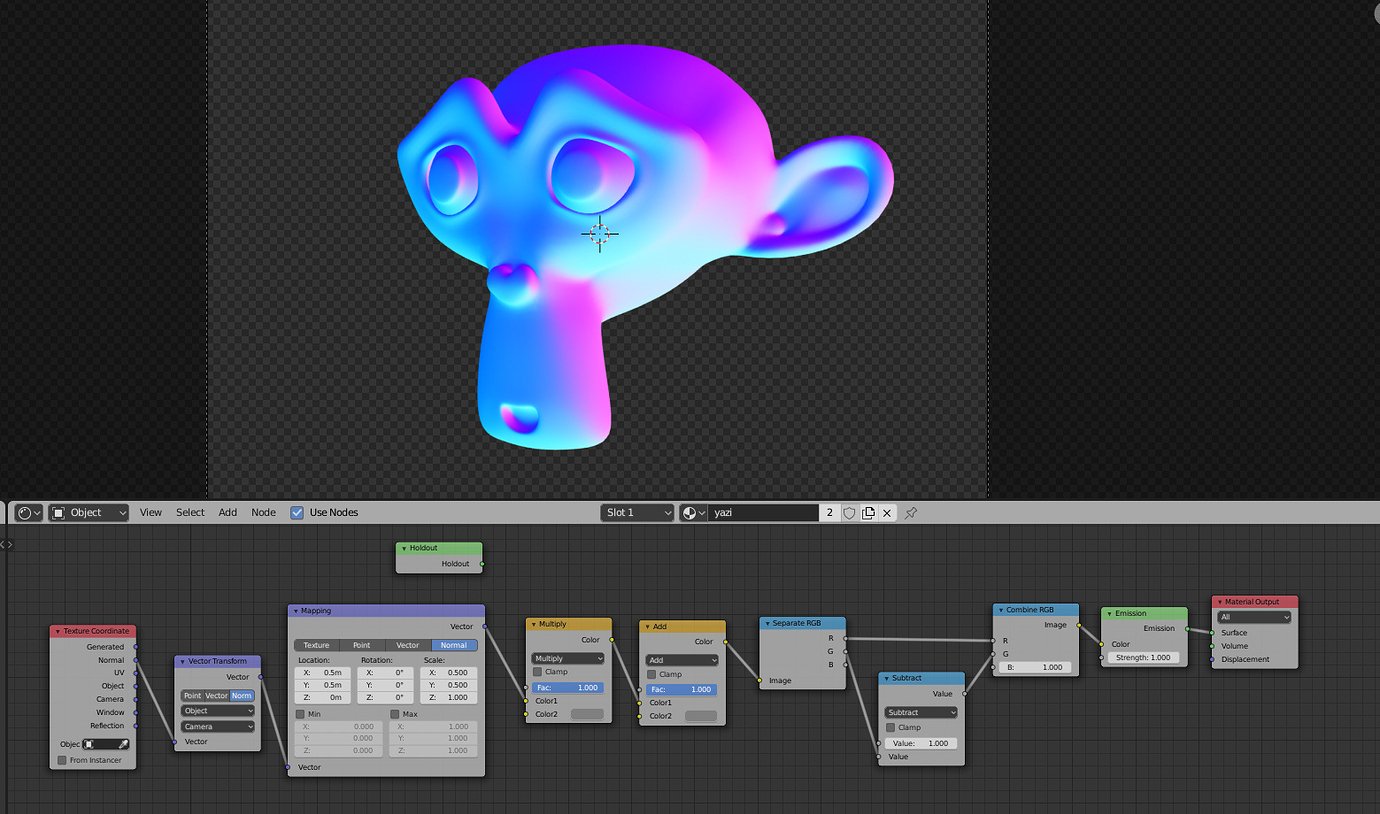
Task: Click the Volume input socket on Material Output
Action: click(x=1212, y=646)
